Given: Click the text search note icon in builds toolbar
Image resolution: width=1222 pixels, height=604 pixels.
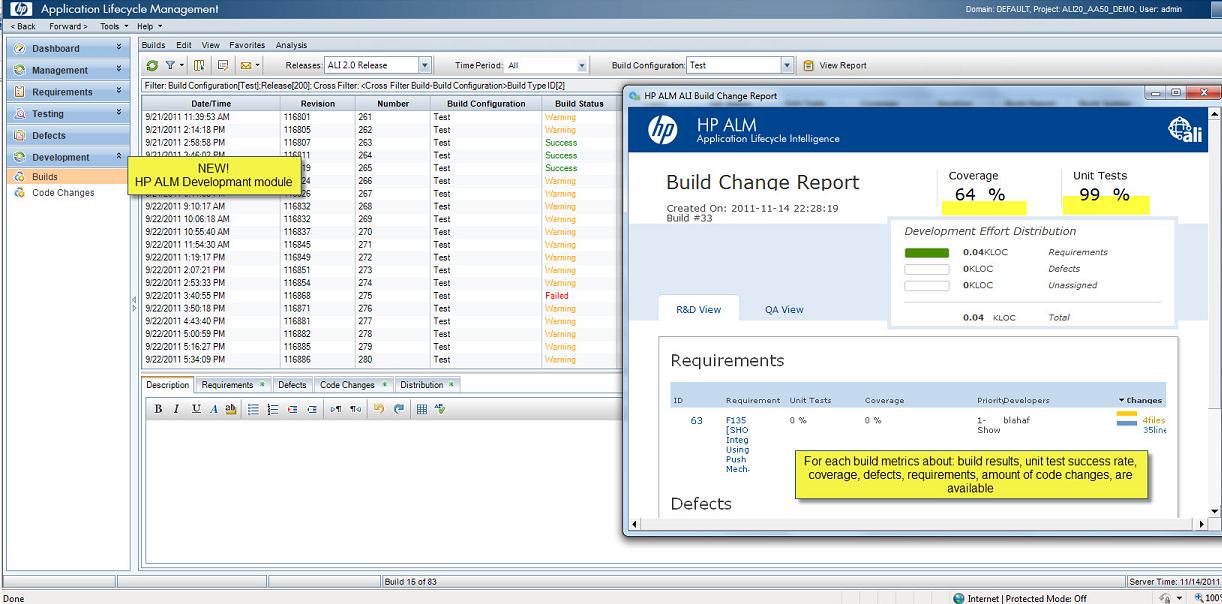Looking at the screenshot, I should click(222, 65).
